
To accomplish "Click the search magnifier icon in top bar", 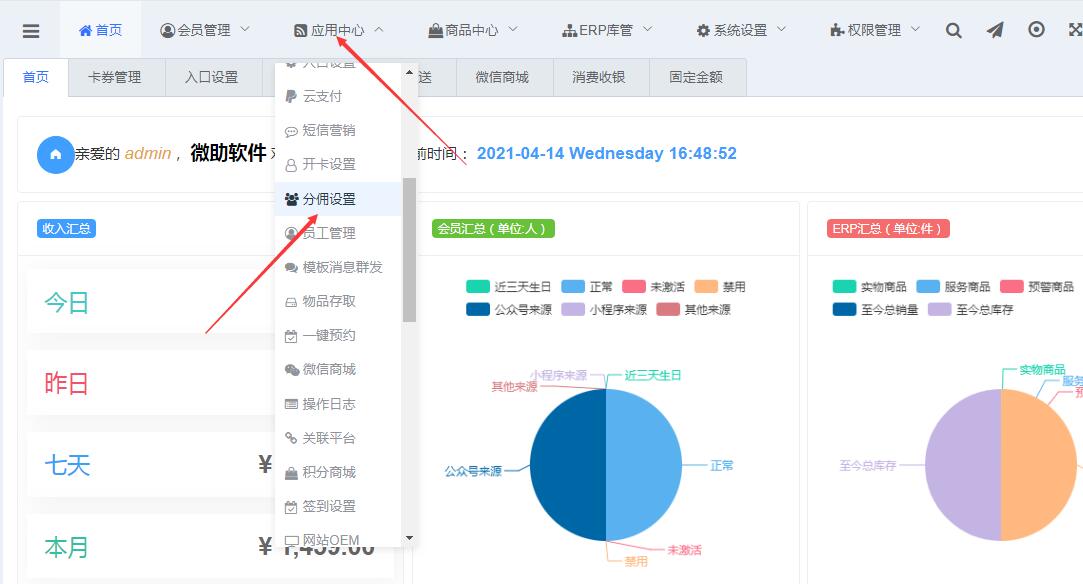I will coord(953,30).
